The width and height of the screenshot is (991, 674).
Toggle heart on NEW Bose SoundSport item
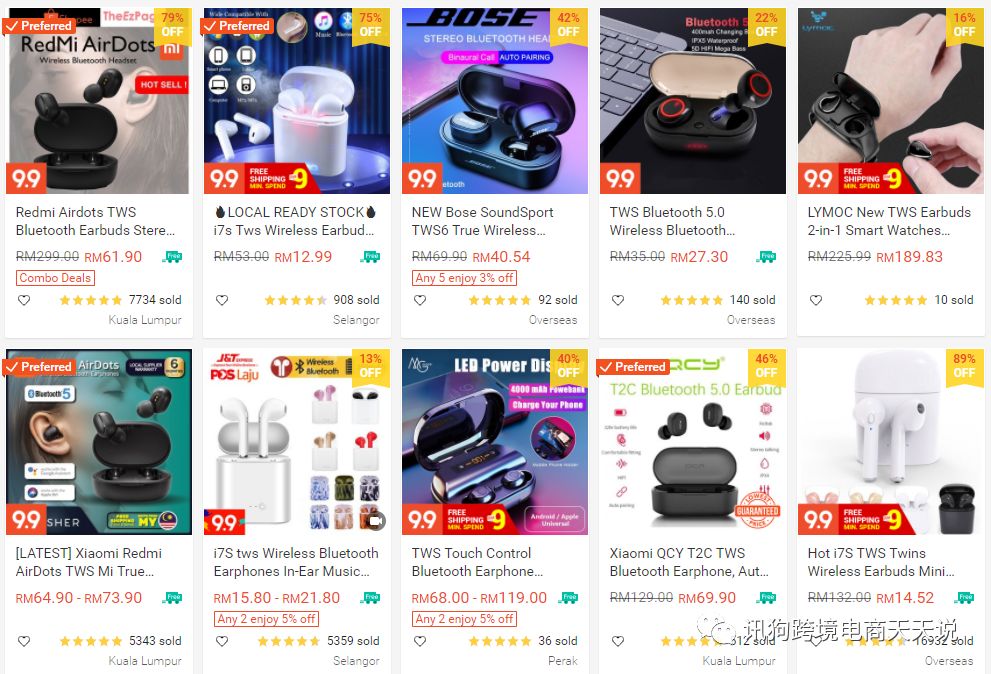(x=420, y=300)
